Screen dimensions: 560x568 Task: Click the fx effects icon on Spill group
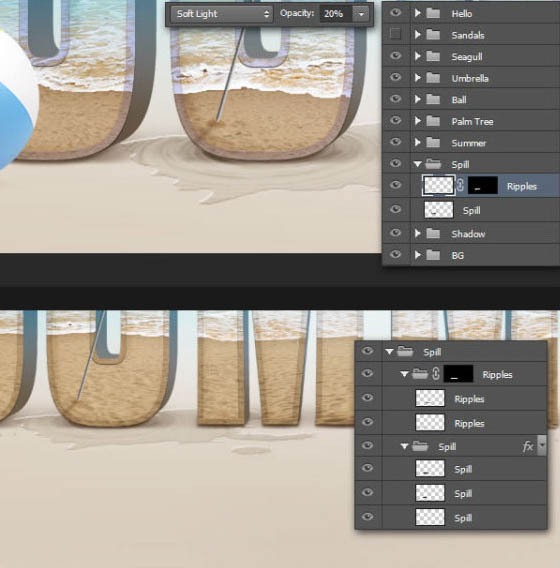coord(528,446)
